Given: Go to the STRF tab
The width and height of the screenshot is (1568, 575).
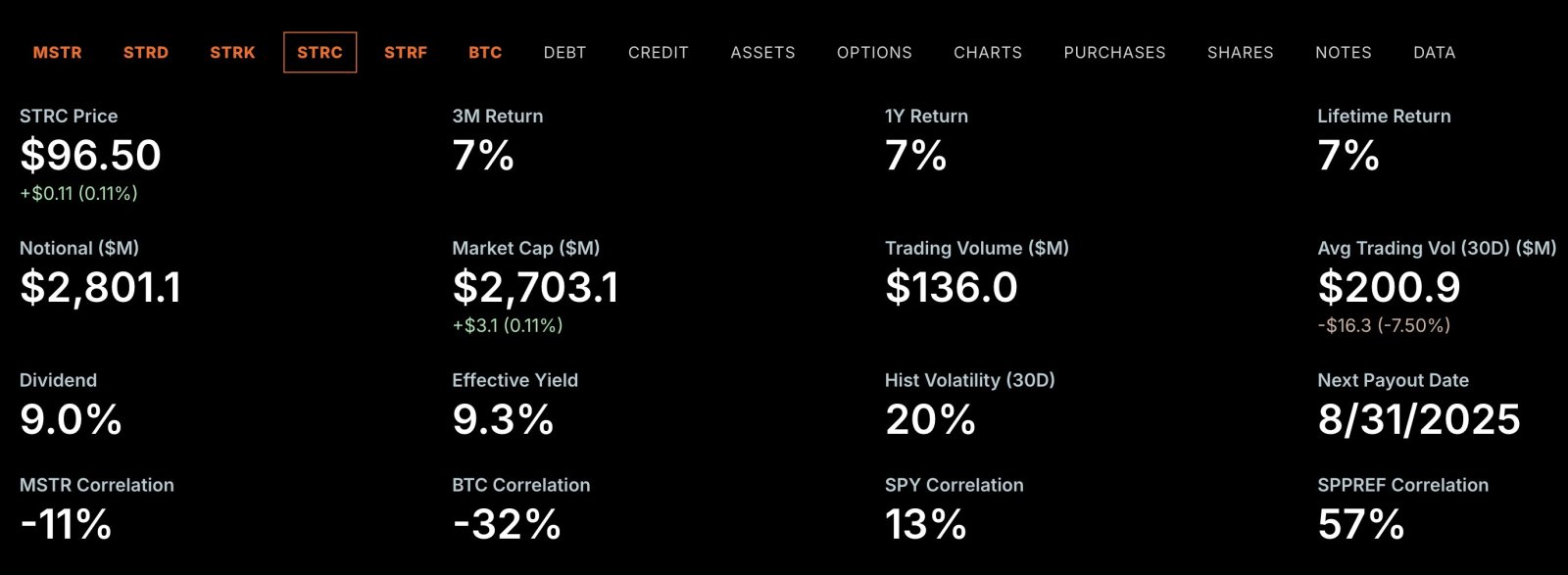Looking at the screenshot, I should [x=406, y=53].
